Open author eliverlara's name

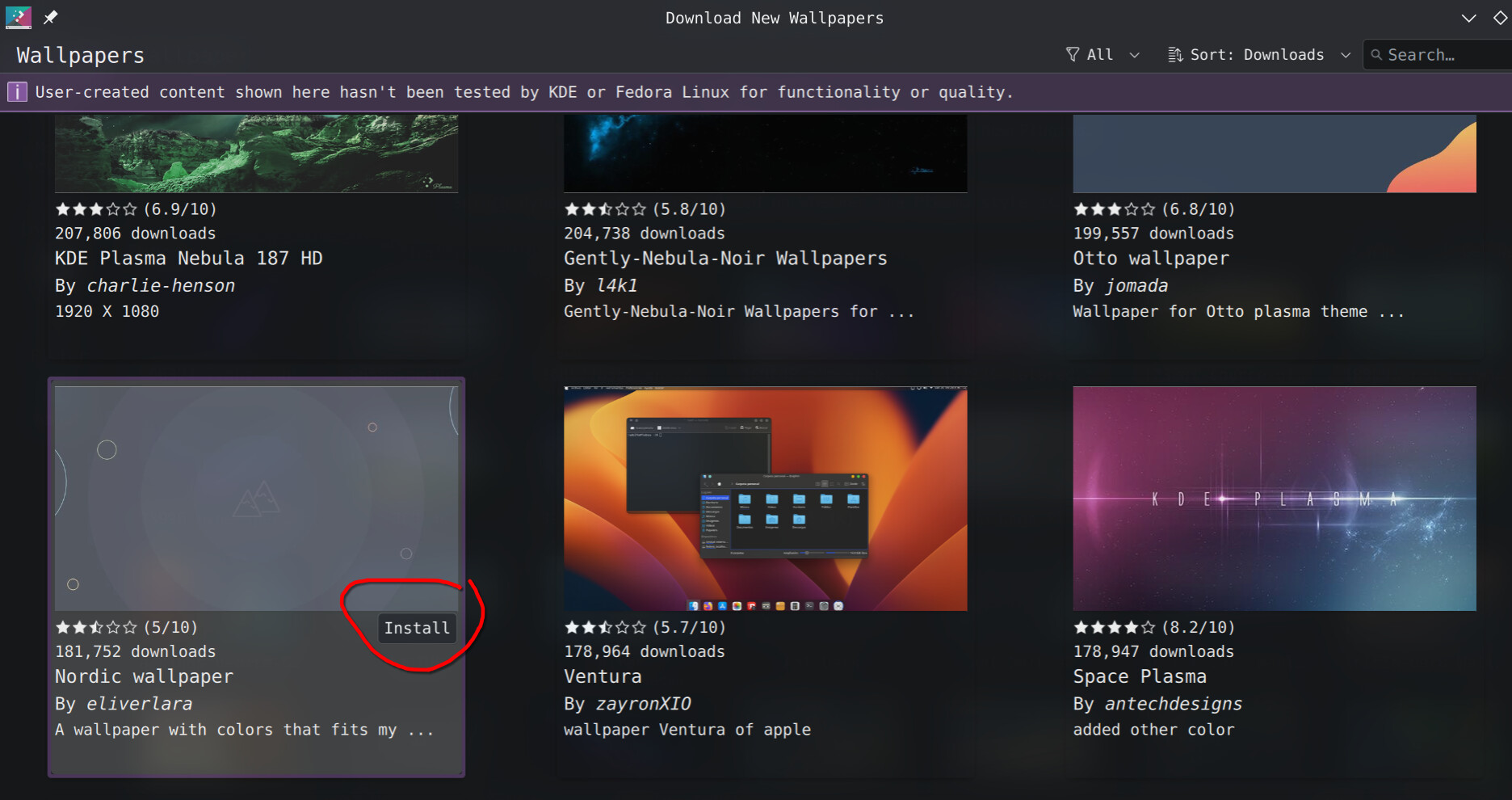pyautogui.click(x=139, y=704)
